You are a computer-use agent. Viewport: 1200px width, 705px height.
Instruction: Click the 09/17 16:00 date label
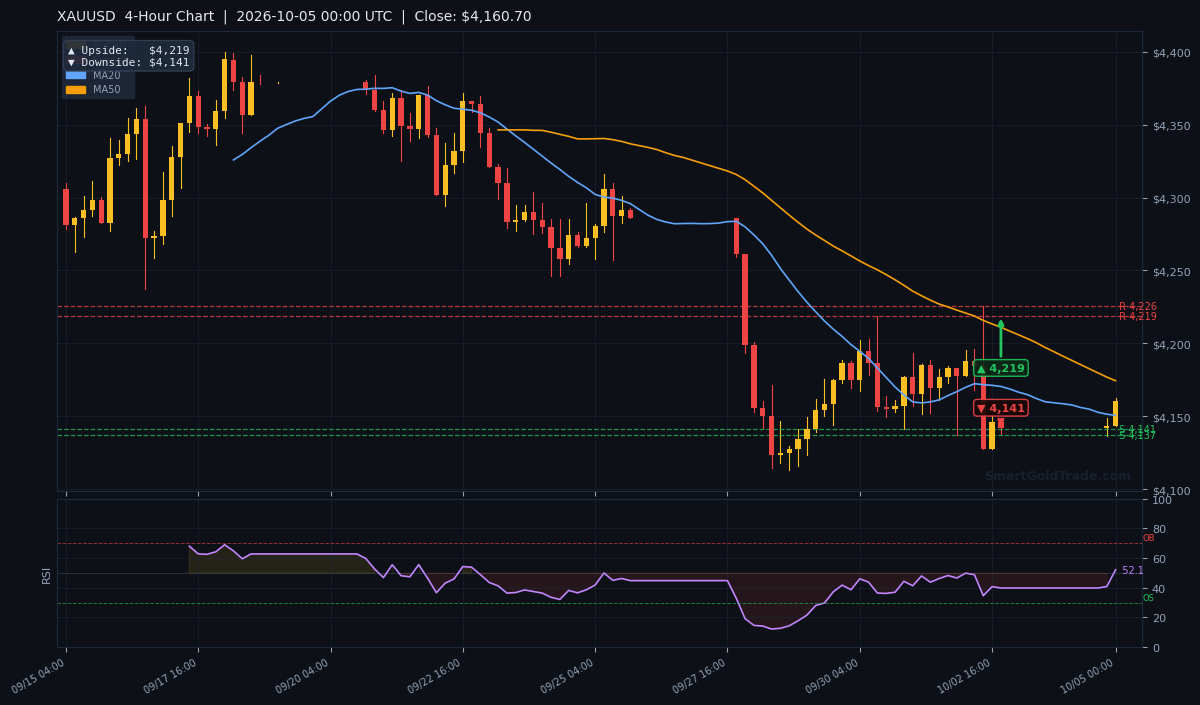click(x=170, y=676)
